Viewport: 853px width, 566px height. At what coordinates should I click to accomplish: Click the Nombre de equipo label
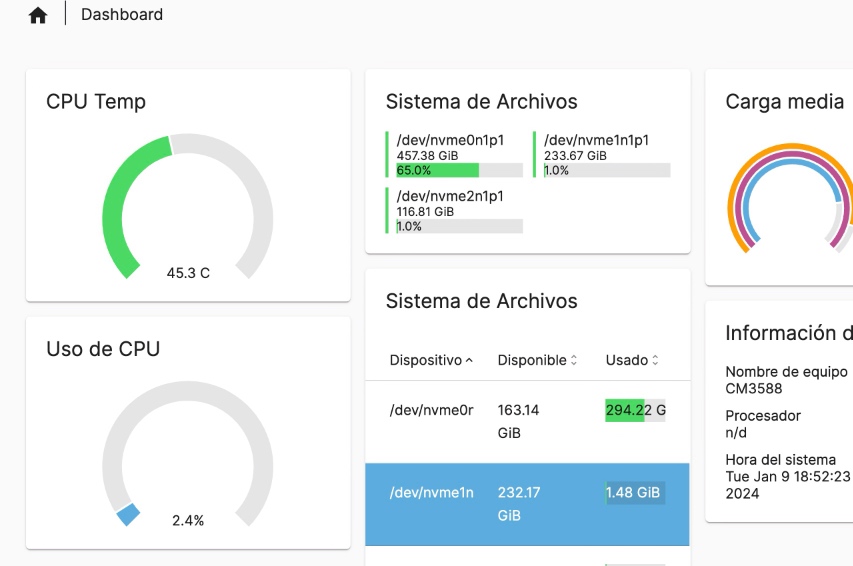[x=786, y=372]
